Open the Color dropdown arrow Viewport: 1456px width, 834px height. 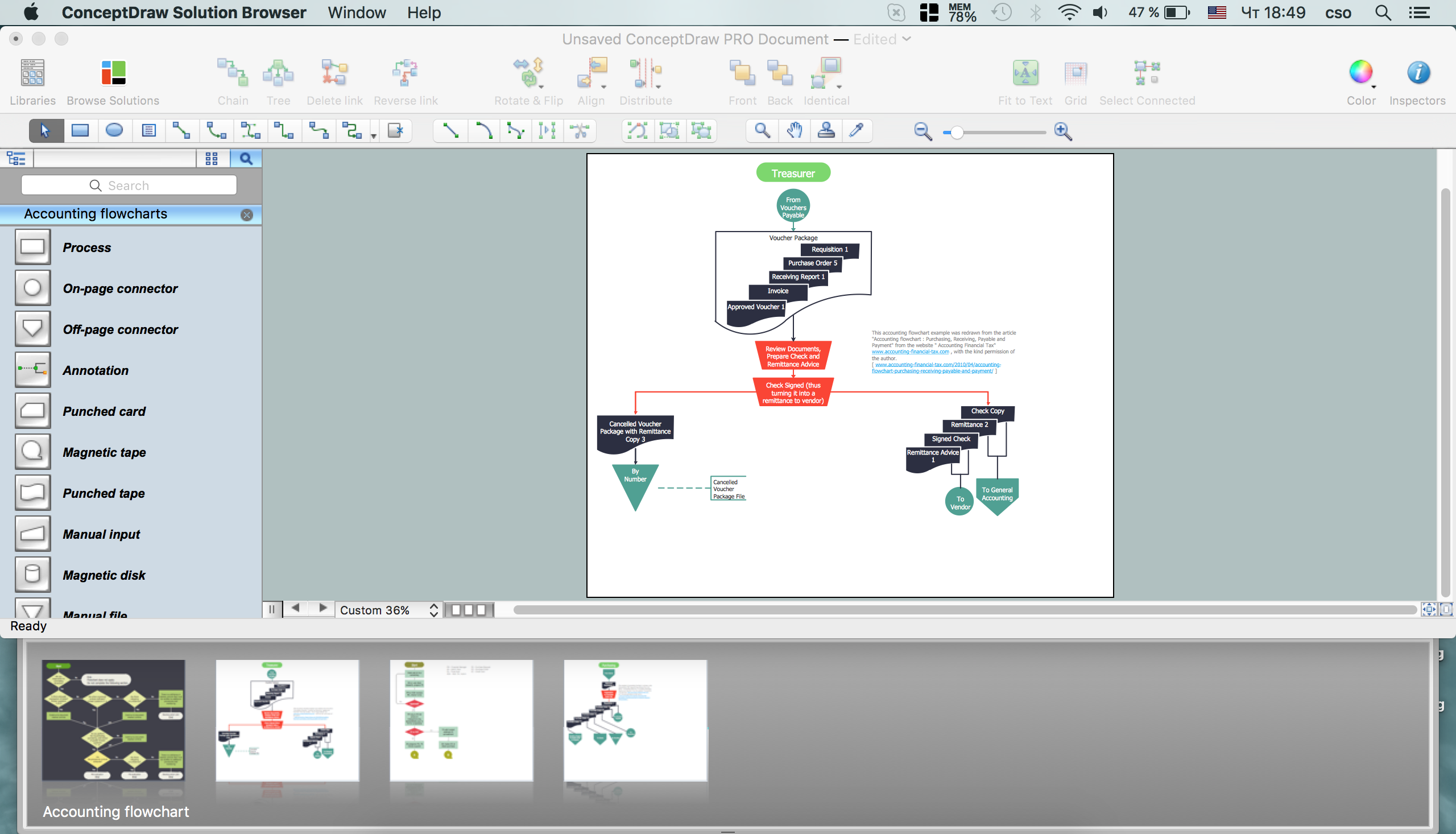(1374, 87)
